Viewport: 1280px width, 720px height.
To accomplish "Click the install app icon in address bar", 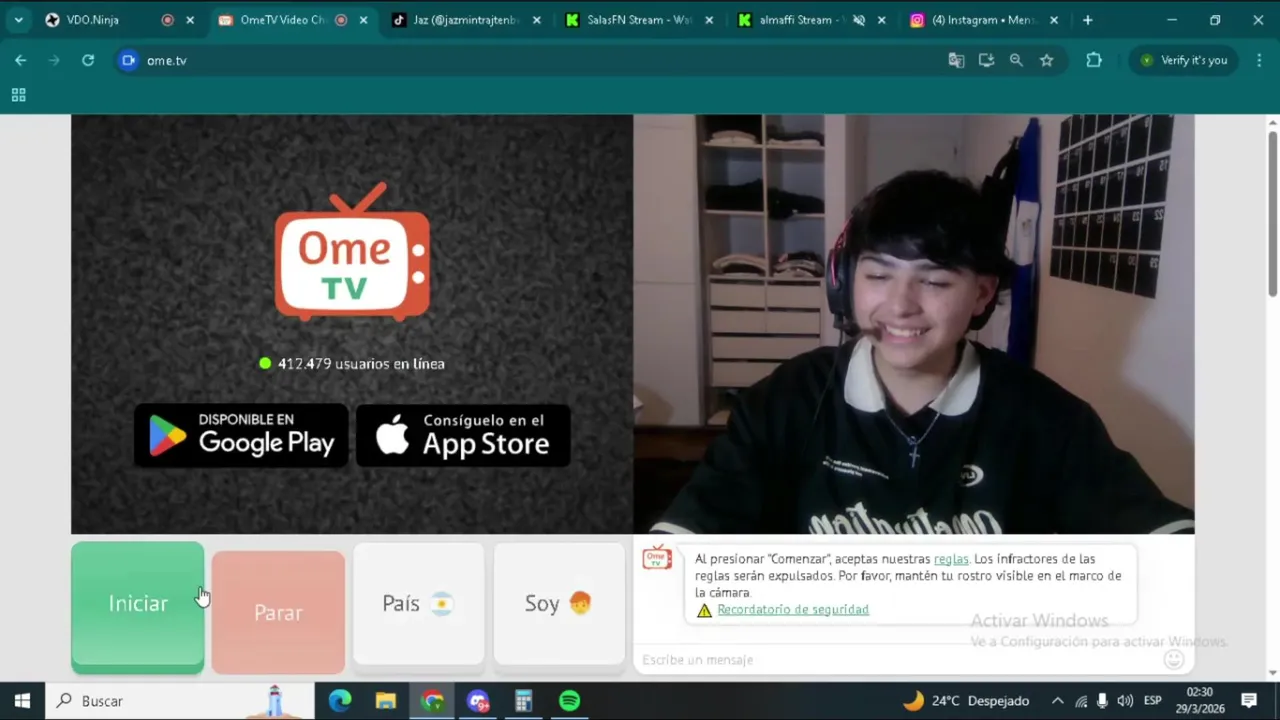I will 986,60.
